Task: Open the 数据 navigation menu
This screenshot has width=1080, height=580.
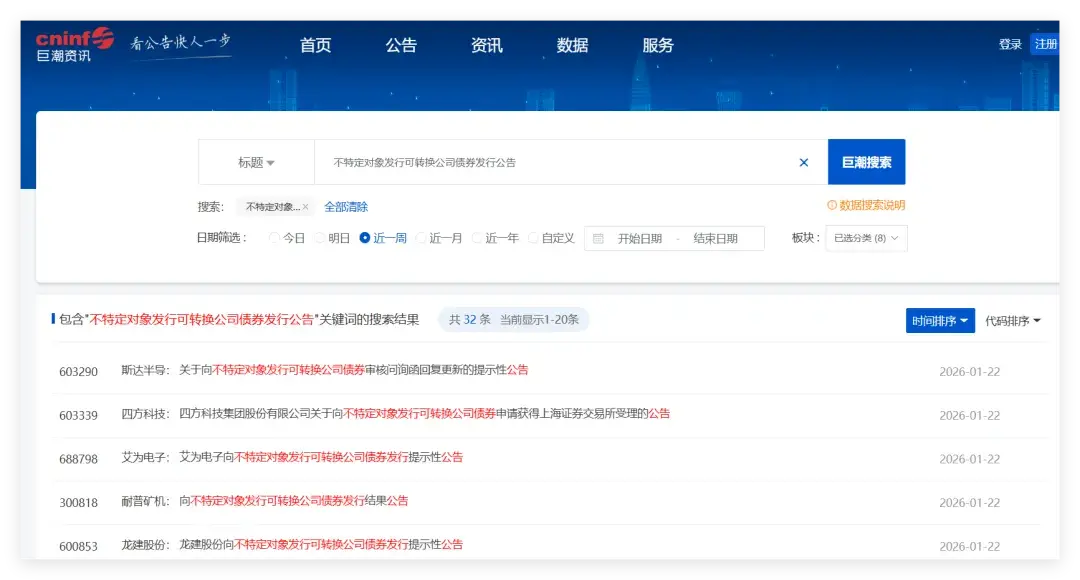Action: pos(572,45)
